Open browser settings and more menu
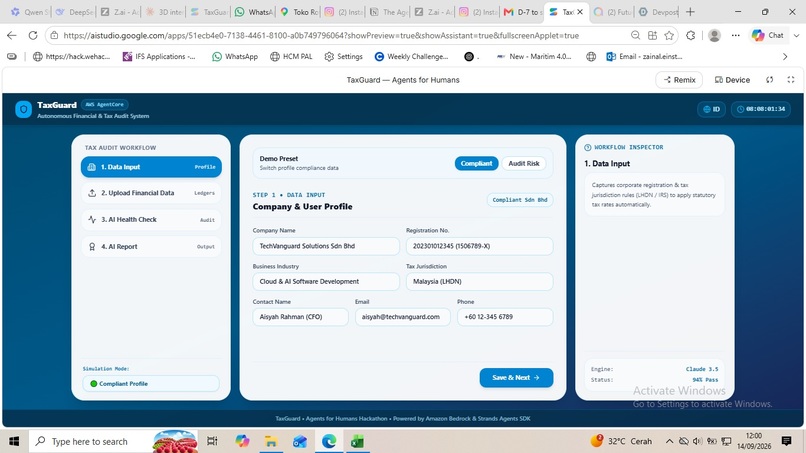This screenshot has width=806, height=453. (x=736, y=35)
